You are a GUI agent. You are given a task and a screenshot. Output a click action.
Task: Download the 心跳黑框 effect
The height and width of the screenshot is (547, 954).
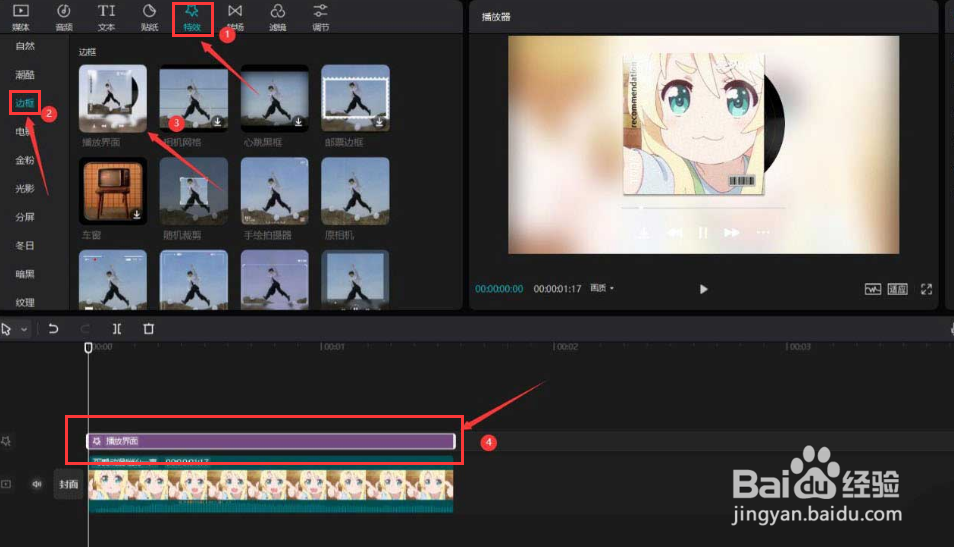click(298, 122)
